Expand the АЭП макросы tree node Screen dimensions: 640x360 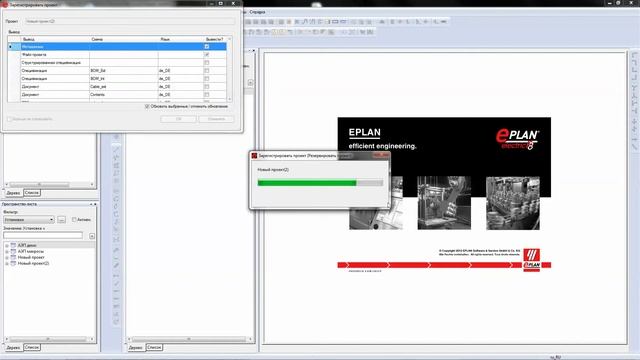click(7, 251)
